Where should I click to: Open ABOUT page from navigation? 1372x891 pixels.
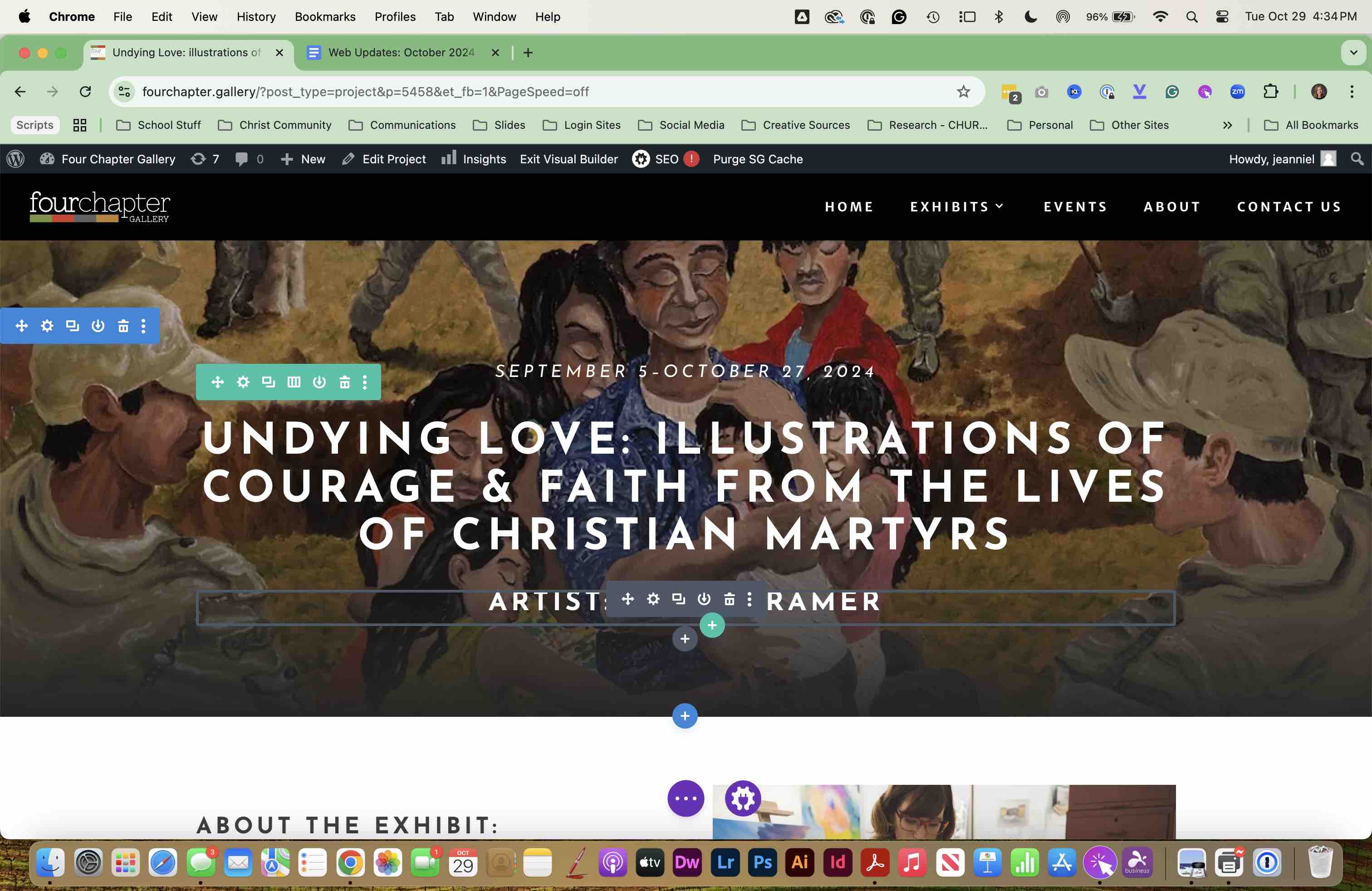pos(1172,206)
